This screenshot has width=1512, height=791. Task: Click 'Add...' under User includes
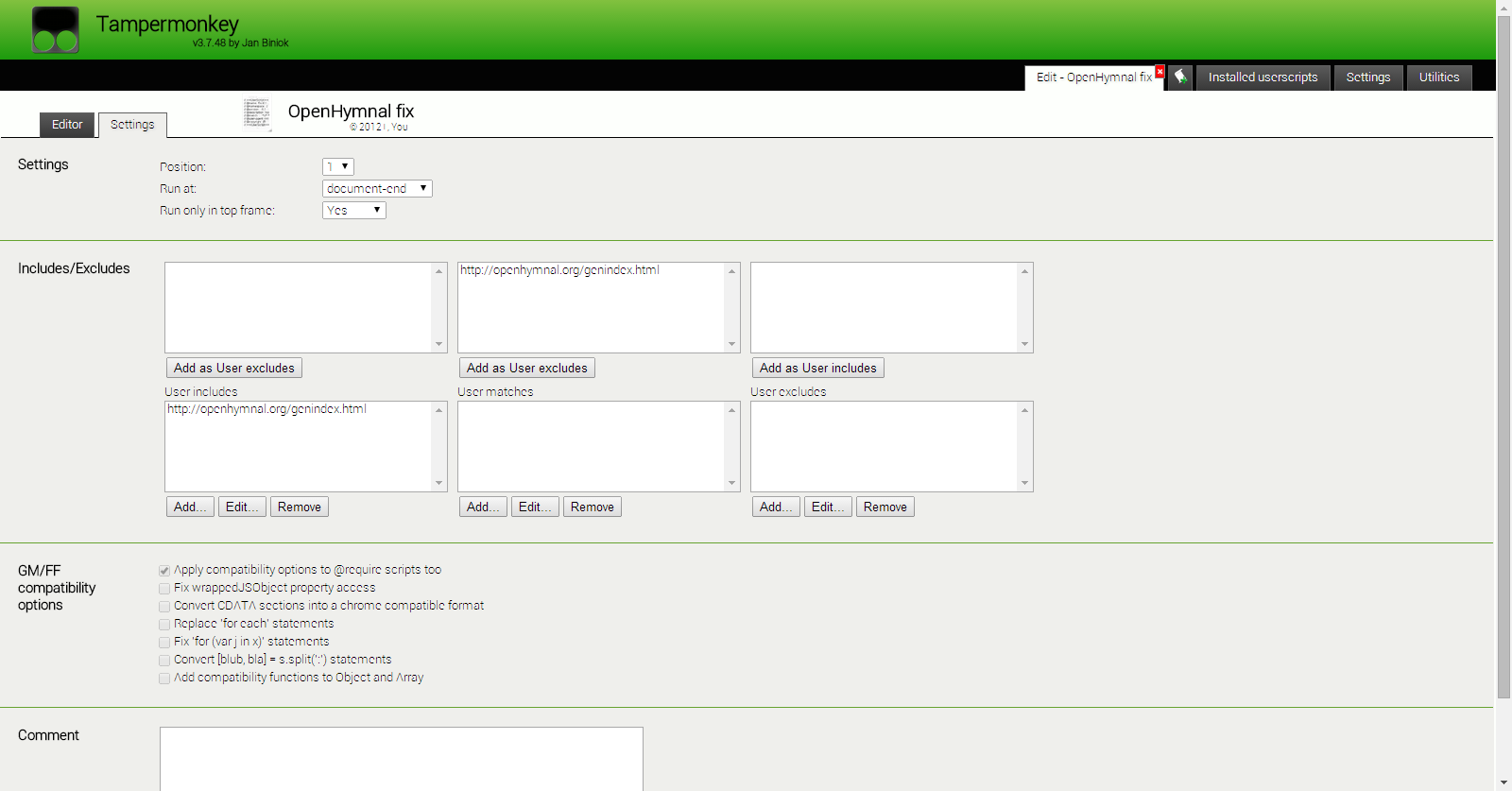pos(190,507)
